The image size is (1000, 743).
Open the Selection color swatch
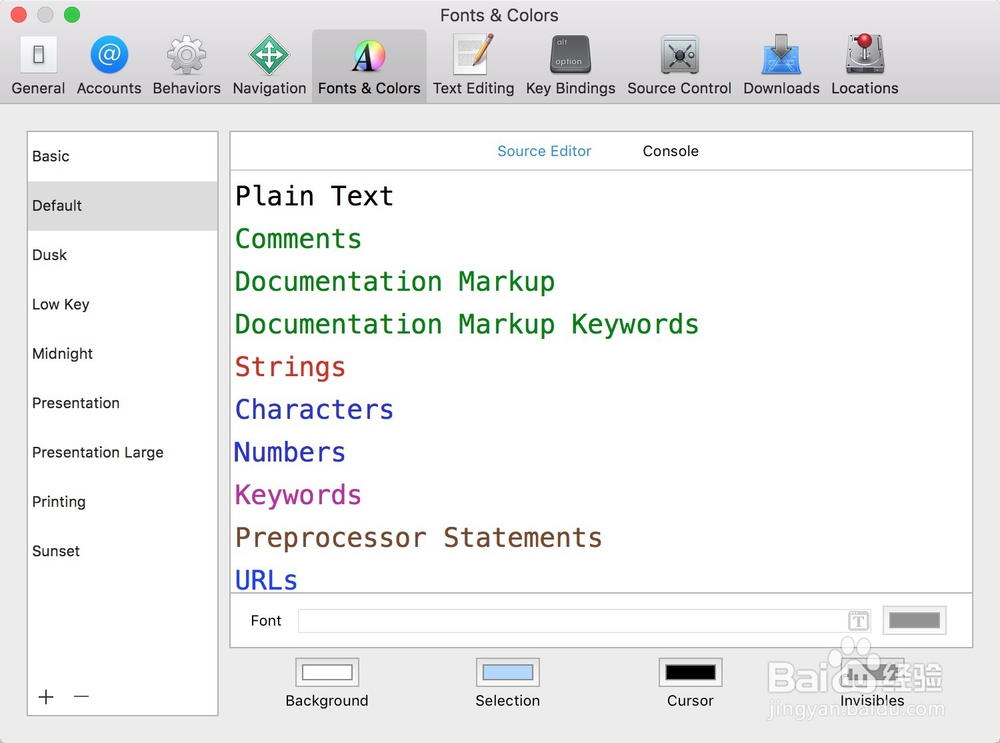pyautogui.click(x=508, y=672)
